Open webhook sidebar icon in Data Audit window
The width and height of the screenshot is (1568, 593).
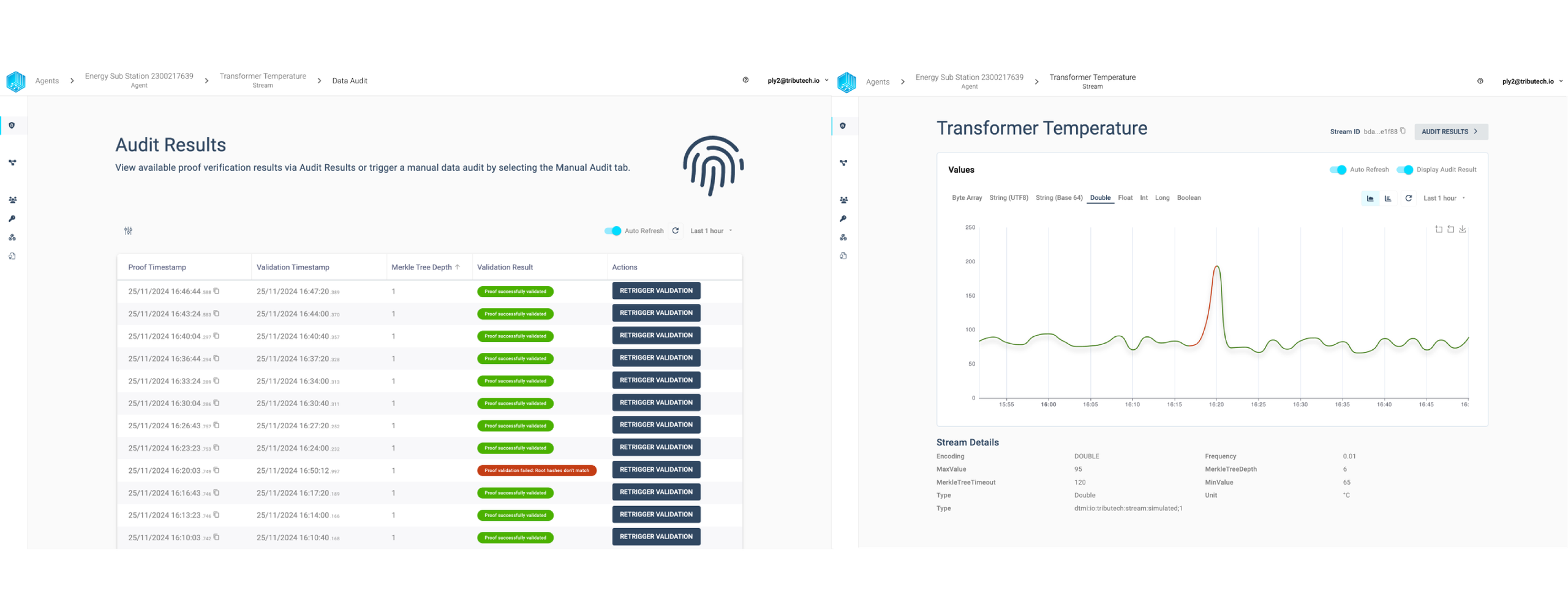(12, 238)
